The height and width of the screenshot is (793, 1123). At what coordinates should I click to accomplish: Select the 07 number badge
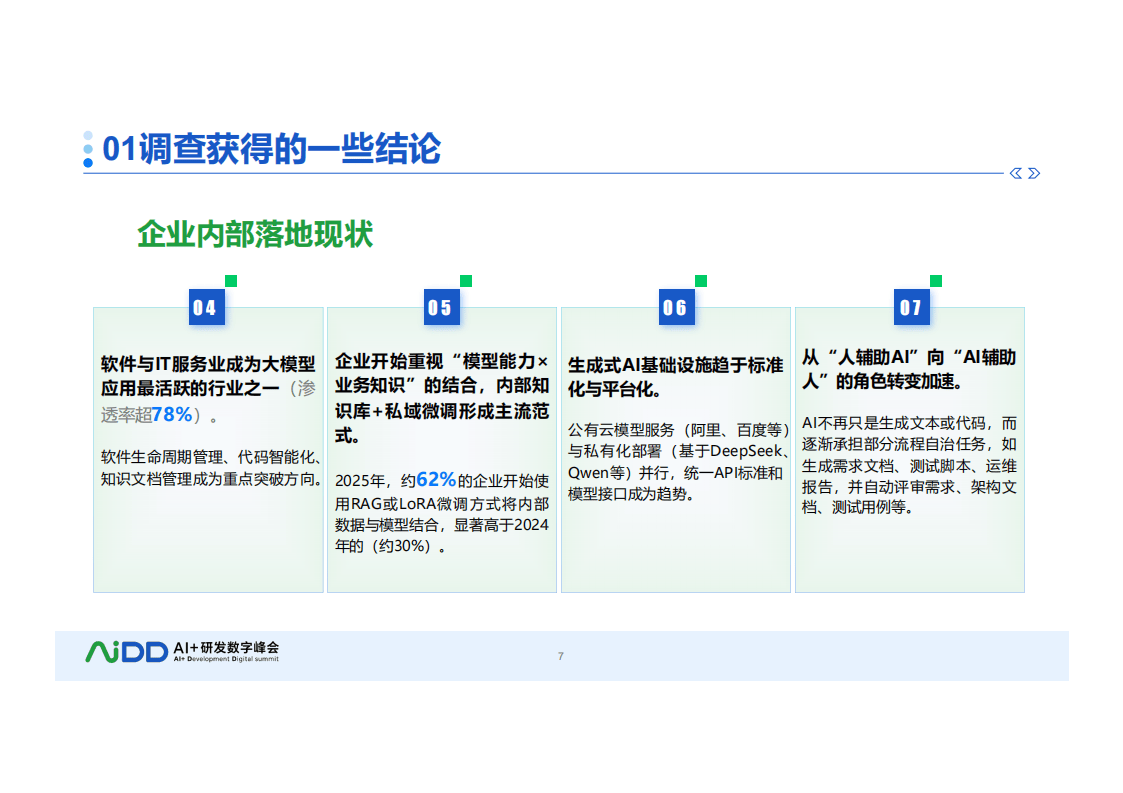coord(911,308)
